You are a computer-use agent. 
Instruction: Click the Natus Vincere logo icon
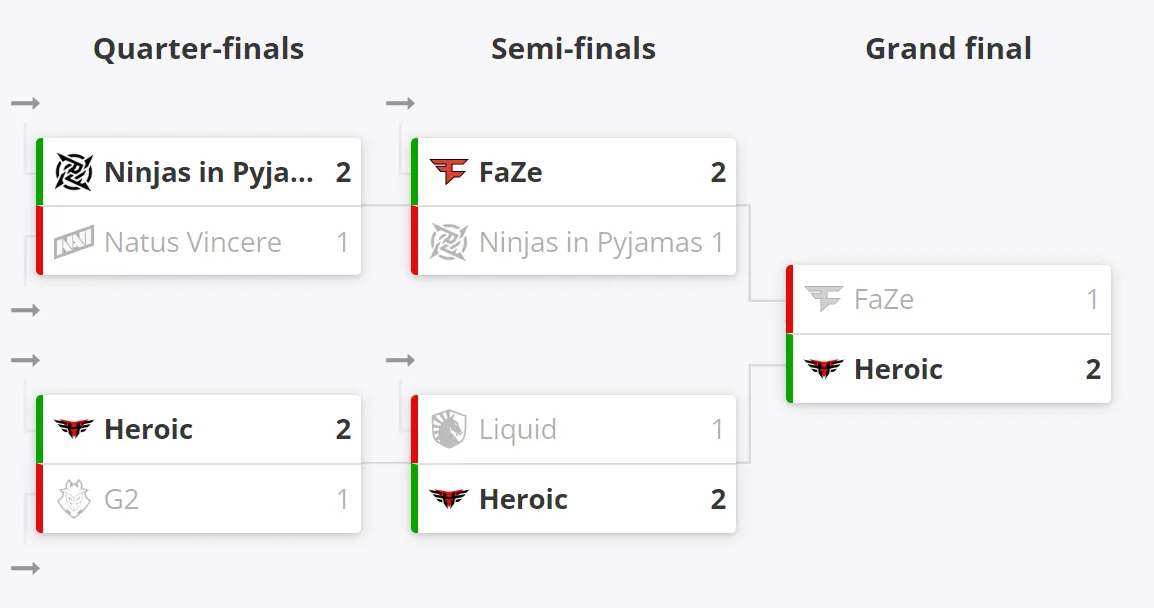pyautogui.click(x=74, y=242)
